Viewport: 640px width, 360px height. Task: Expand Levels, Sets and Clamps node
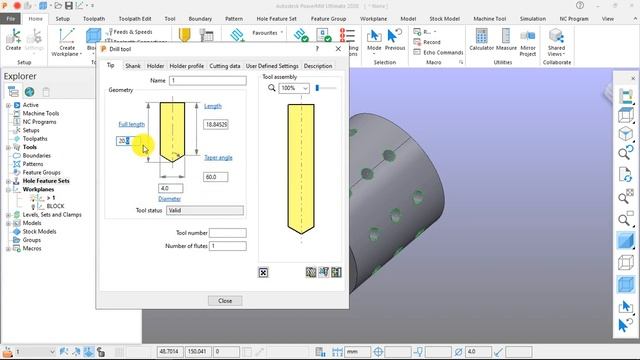coord(8,215)
